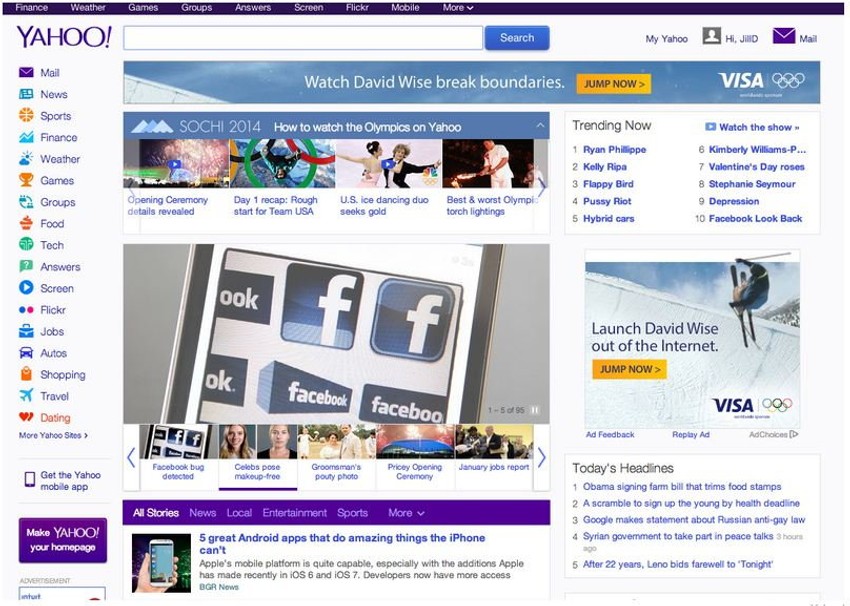Go to next story thumbnails

point(542,458)
